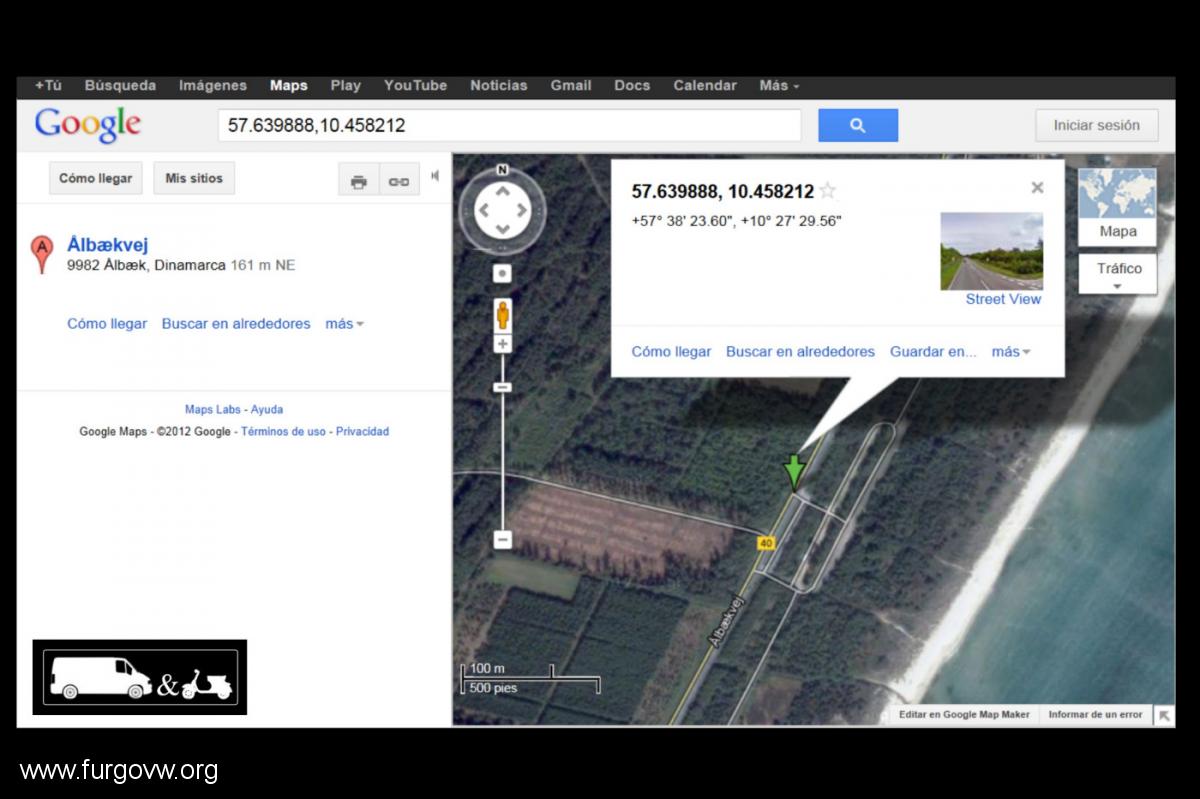Click the Cómo llegar panel button
This screenshot has width=1200, height=799.
(96, 178)
